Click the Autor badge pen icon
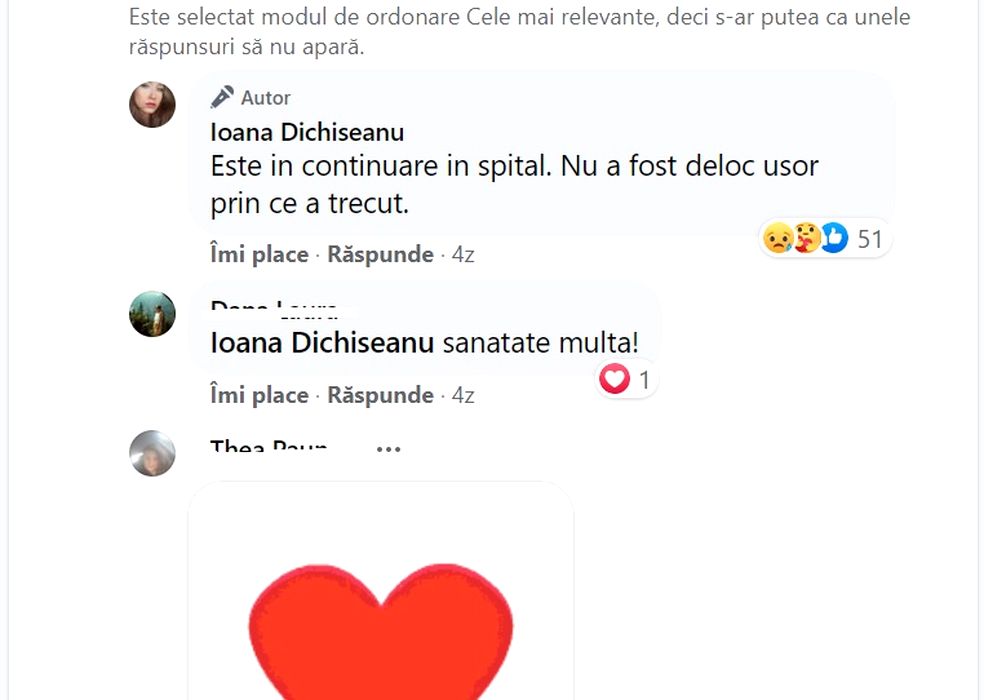The image size is (984, 700). tap(222, 97)
